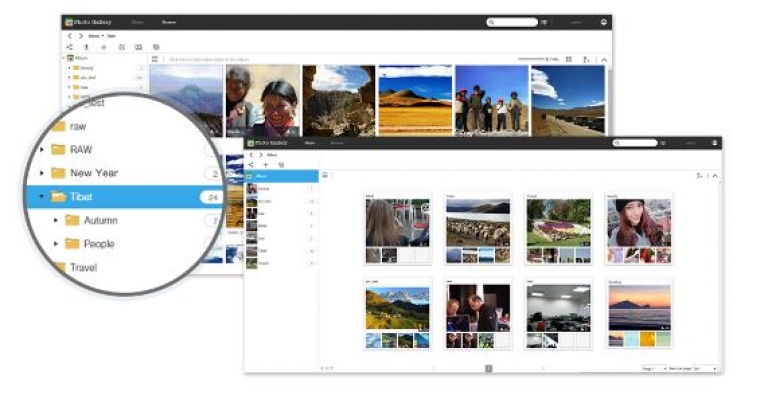This screenshot has width=768, height=399.
Task: Open the items per page dropdown
Action: tap(705, 368)
